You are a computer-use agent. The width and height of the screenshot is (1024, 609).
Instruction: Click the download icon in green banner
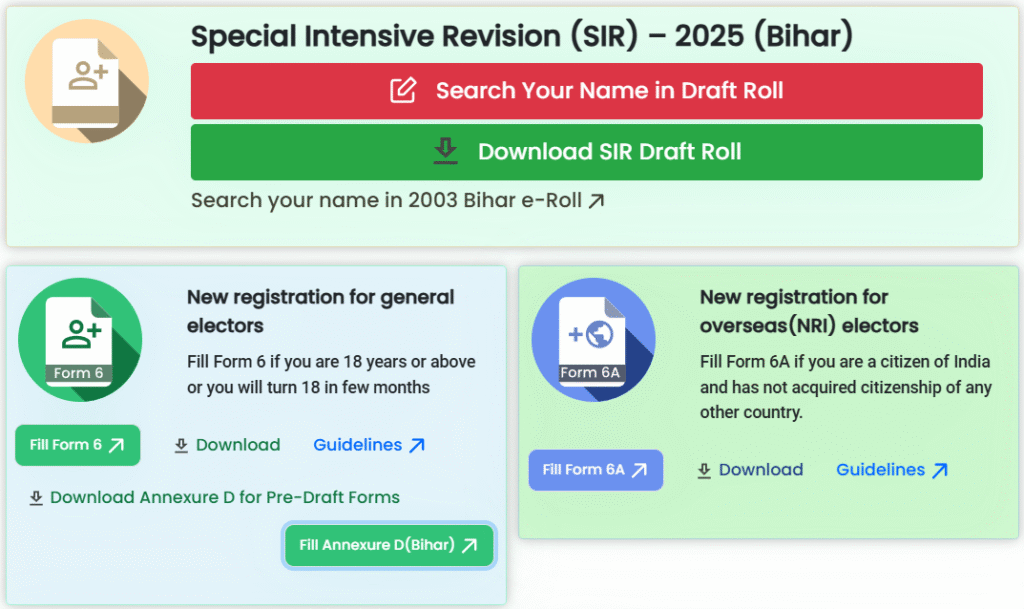[x=445, y=152]
